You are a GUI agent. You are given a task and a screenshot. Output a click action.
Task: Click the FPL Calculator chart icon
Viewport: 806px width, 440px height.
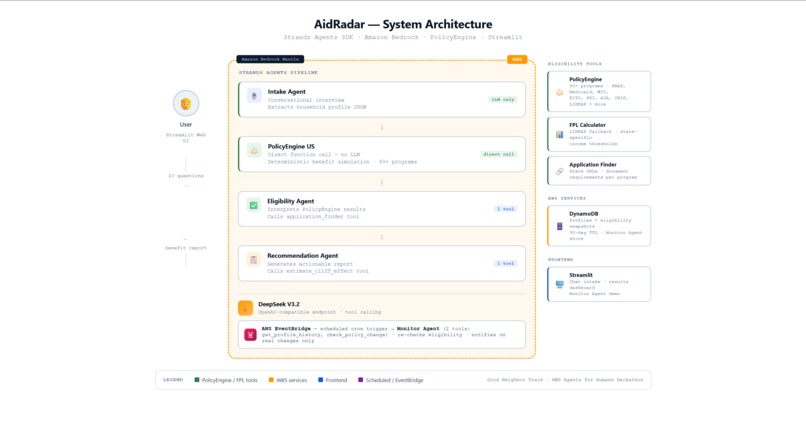click(559, 135)
